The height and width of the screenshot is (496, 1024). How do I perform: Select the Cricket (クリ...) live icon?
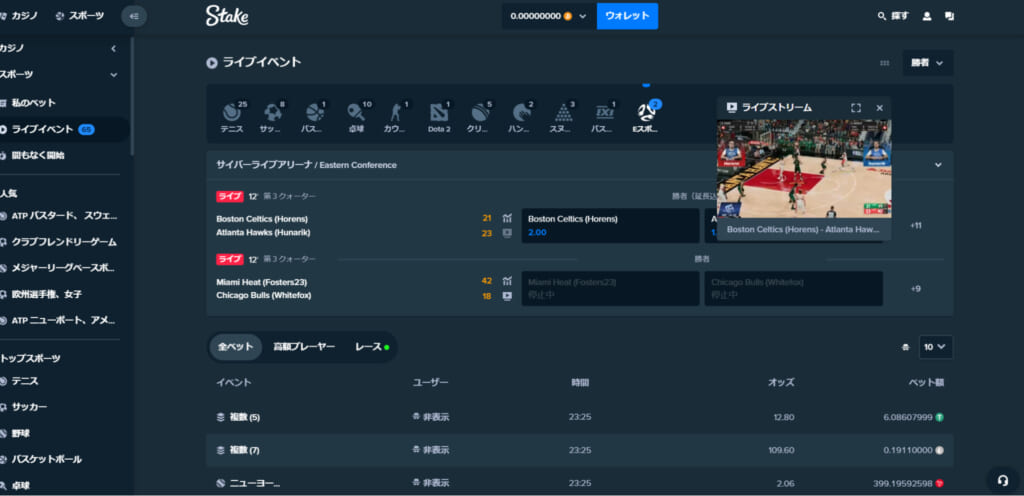pyautogui.click(x=479, y=117)
